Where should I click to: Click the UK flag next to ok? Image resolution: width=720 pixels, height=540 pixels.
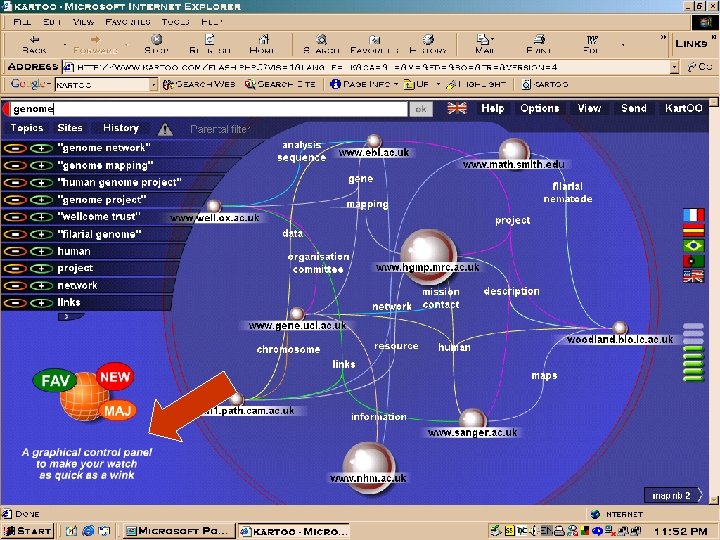pyautogui.click(x=457, y=108)
